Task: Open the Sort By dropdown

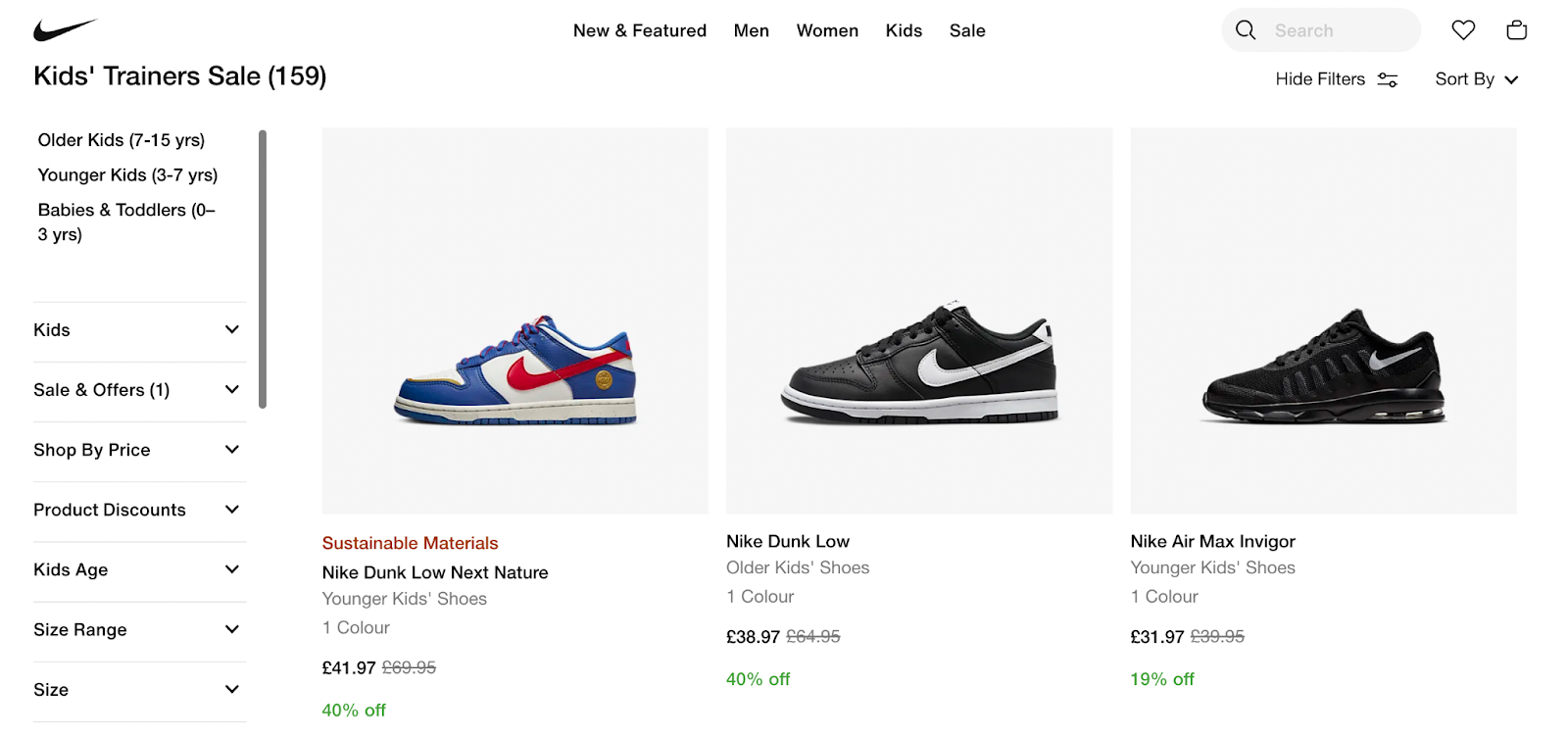Action: click(1476, 79)
